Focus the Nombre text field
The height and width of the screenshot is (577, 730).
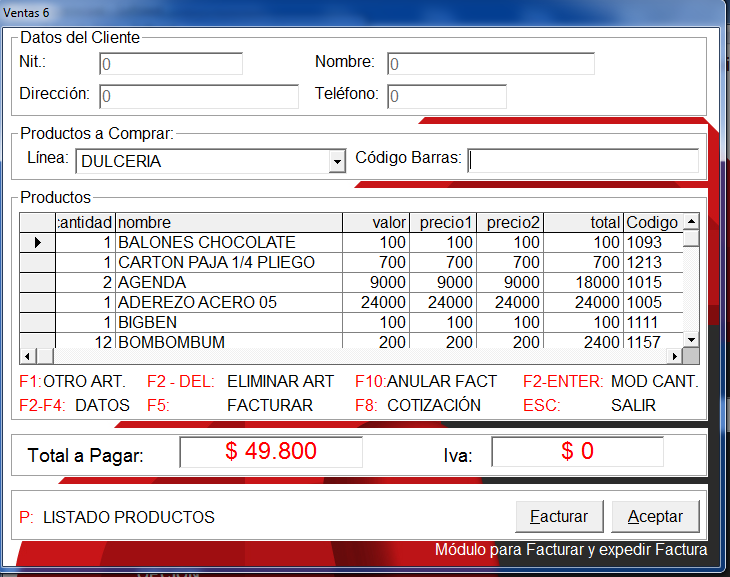pyautogui.click(x=490, y=64)
